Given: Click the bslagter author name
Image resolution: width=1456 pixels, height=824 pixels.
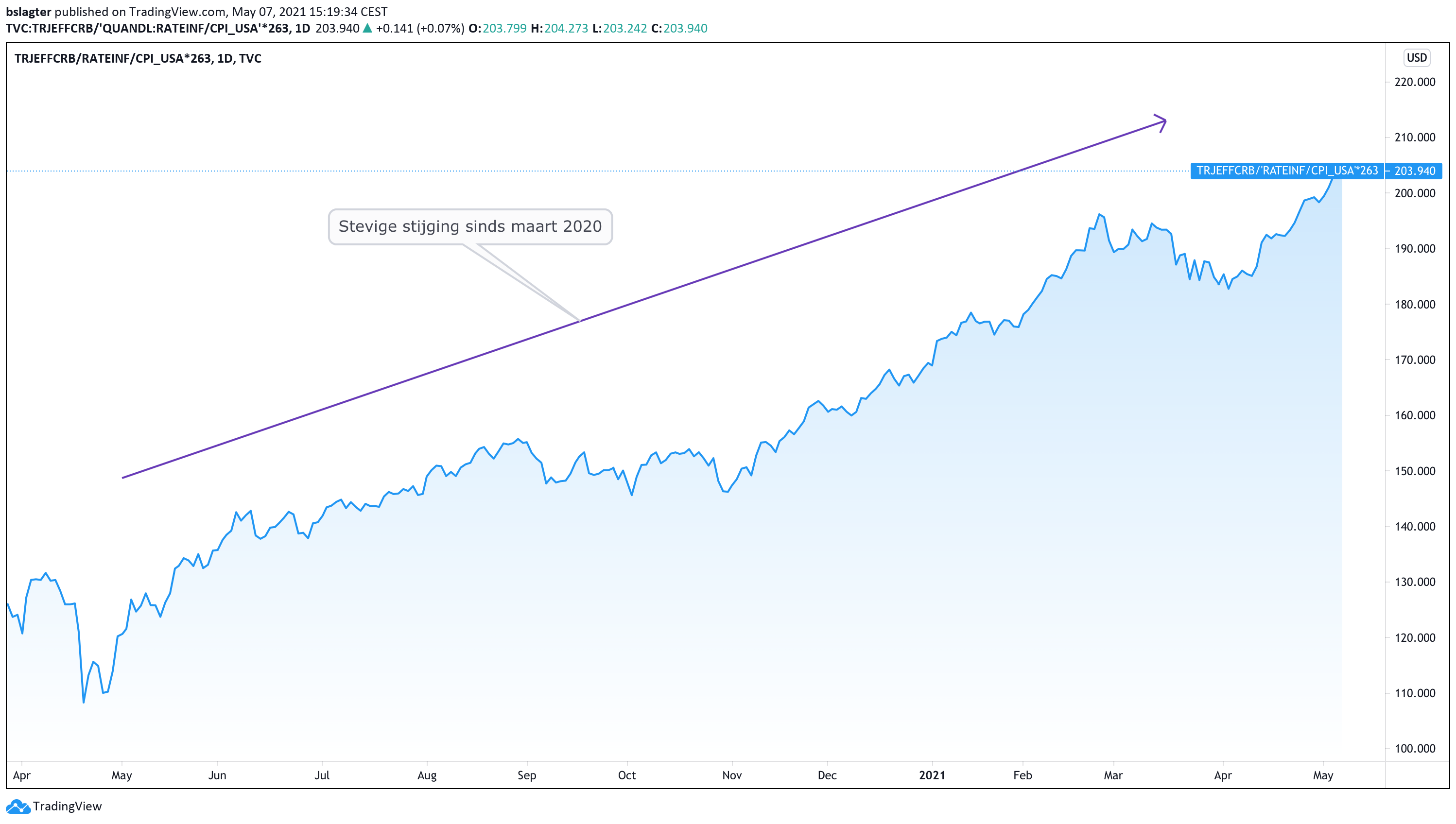Looking at the screenshot, I should point(28,12).
